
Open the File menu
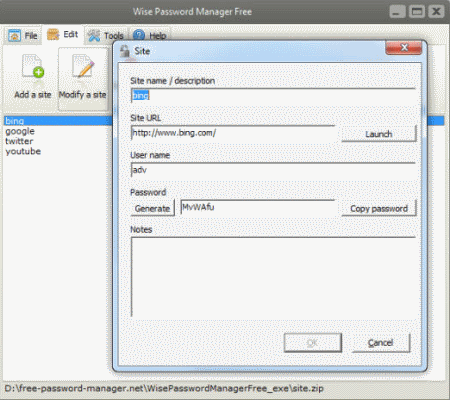coord(23,35)
